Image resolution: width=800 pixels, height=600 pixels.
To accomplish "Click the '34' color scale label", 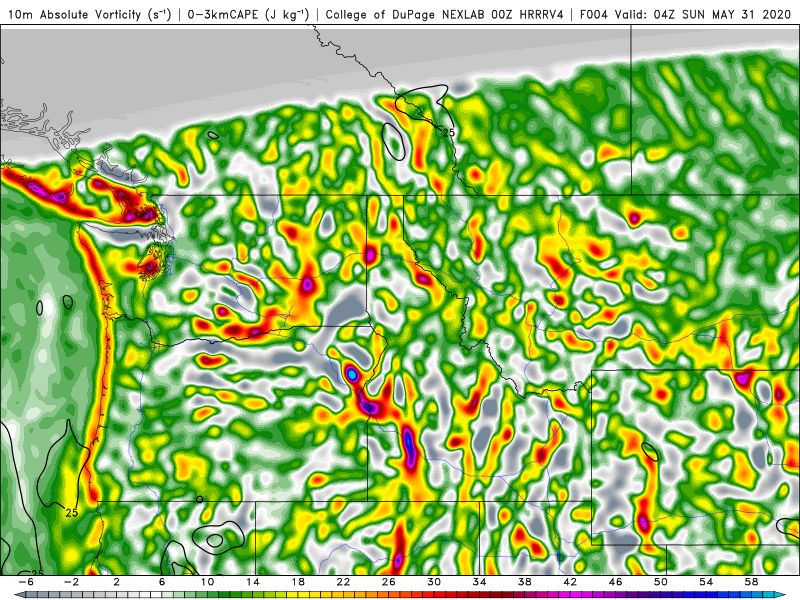I will 480,582.
